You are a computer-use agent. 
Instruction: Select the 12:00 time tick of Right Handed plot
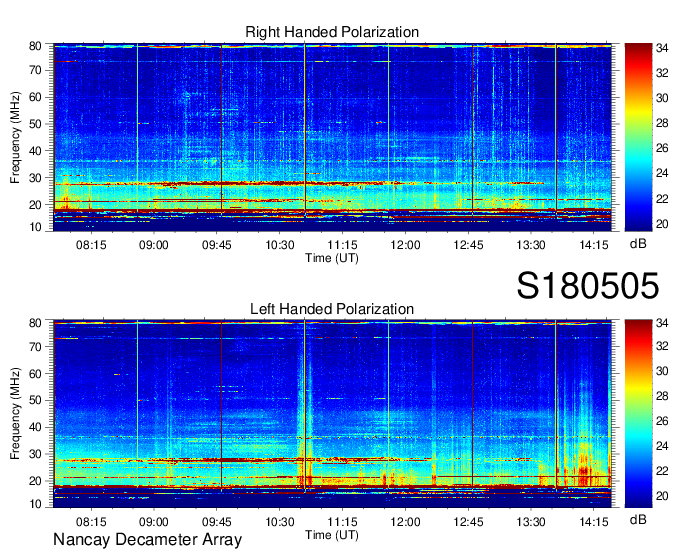[405, 245]
